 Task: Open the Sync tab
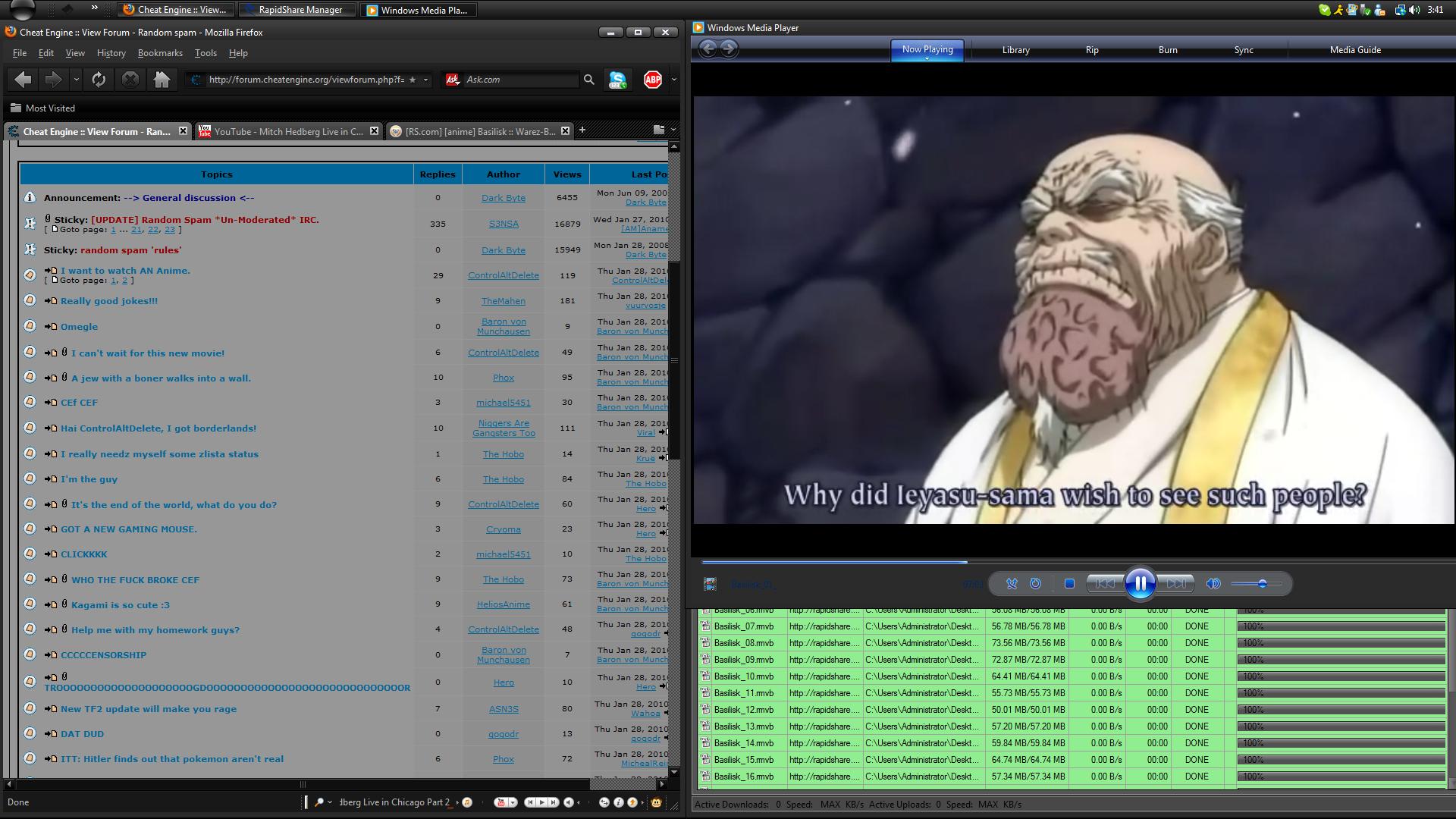(x=1244, y=50)
